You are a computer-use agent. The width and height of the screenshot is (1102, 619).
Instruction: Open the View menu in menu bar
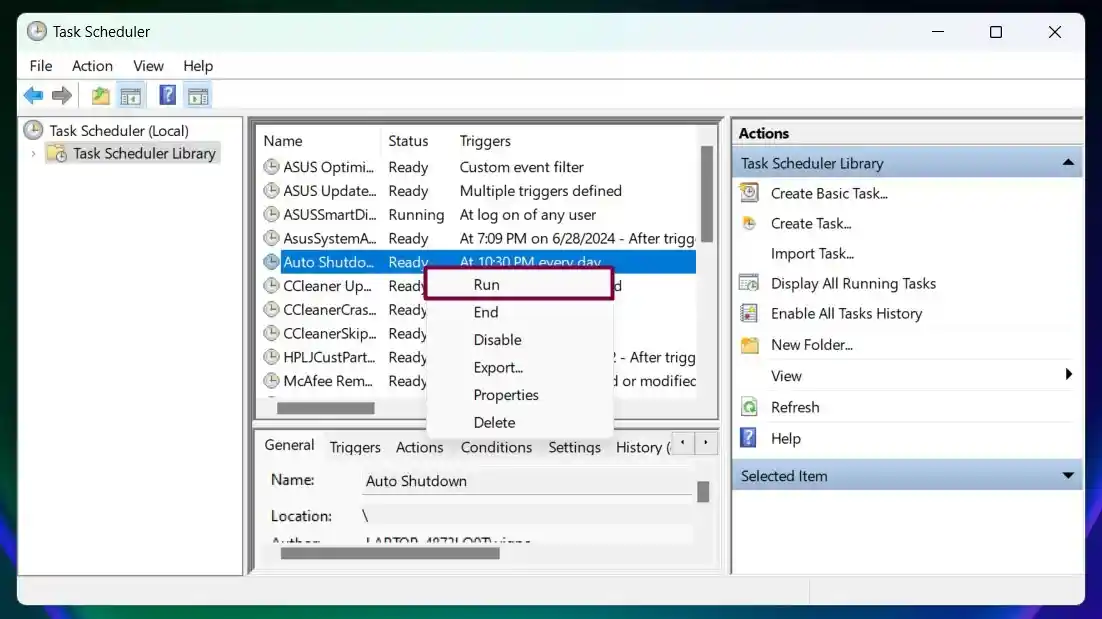(148, 65)
